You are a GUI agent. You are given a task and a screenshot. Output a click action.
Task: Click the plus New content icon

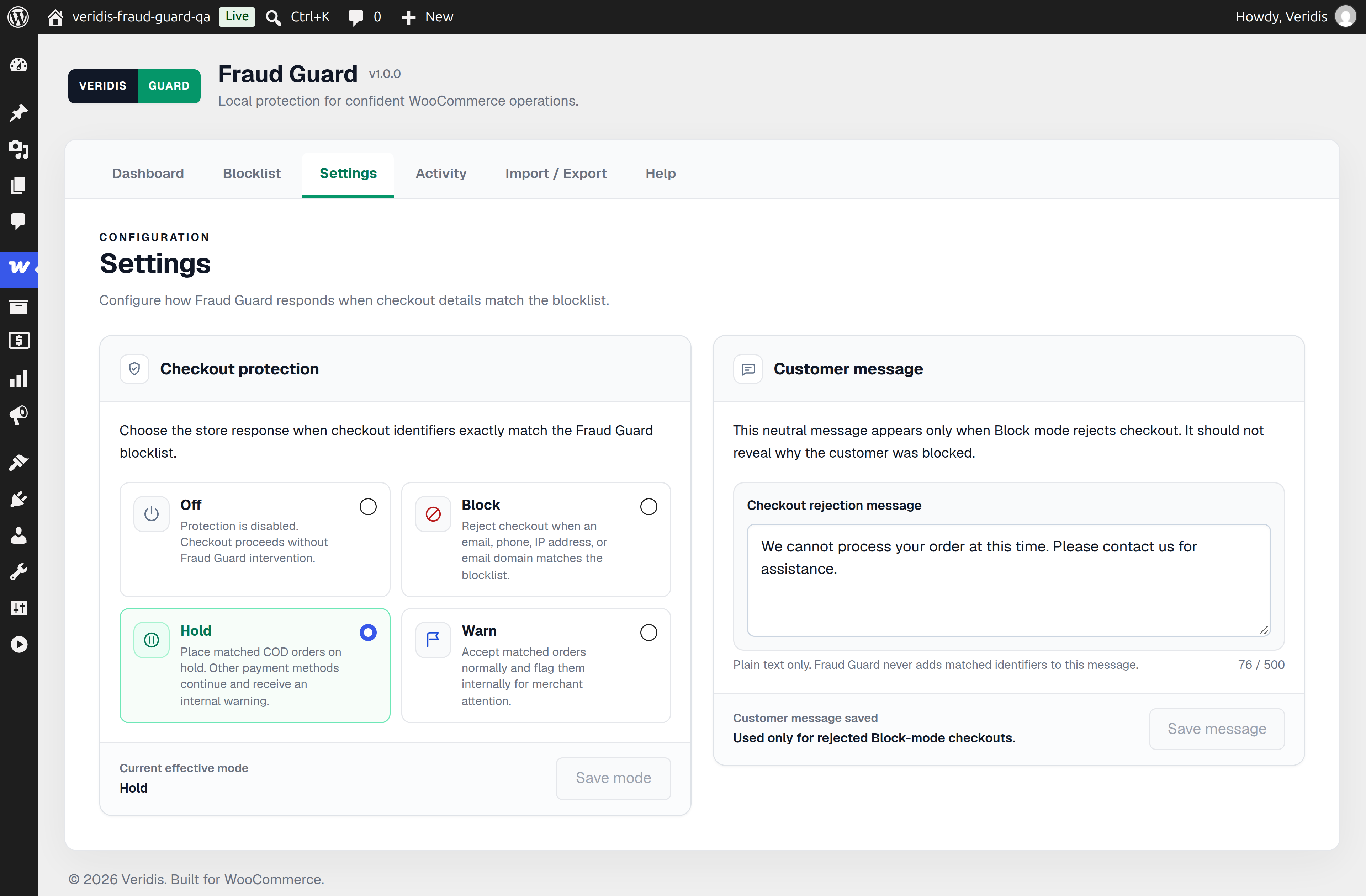pos(408,17)
